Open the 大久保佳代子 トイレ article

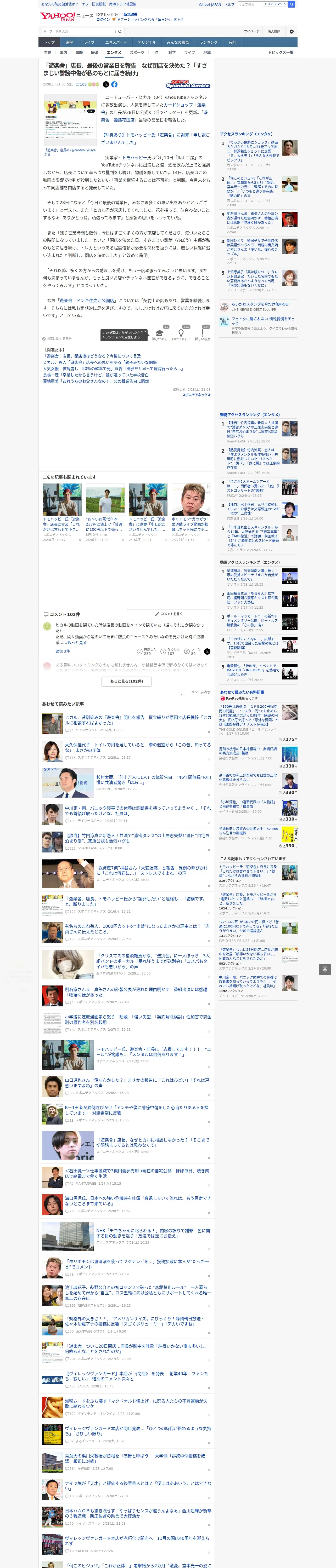tap(138, 747)
